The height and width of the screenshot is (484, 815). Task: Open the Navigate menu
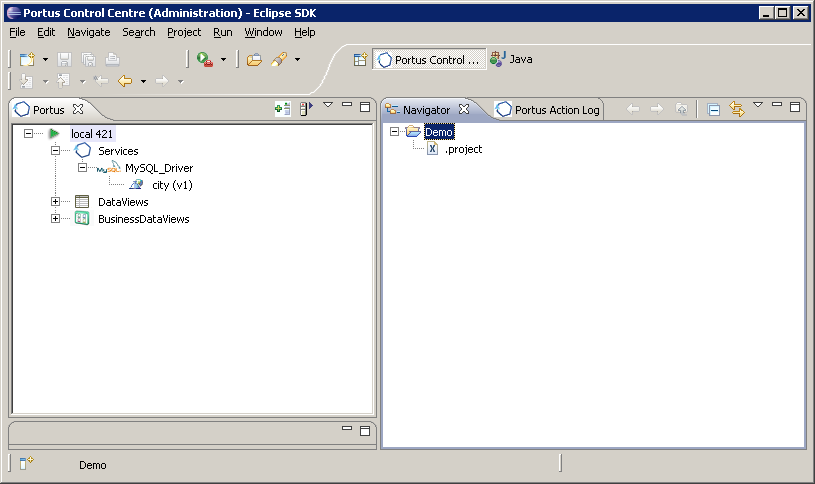click(x=88, y=32)
